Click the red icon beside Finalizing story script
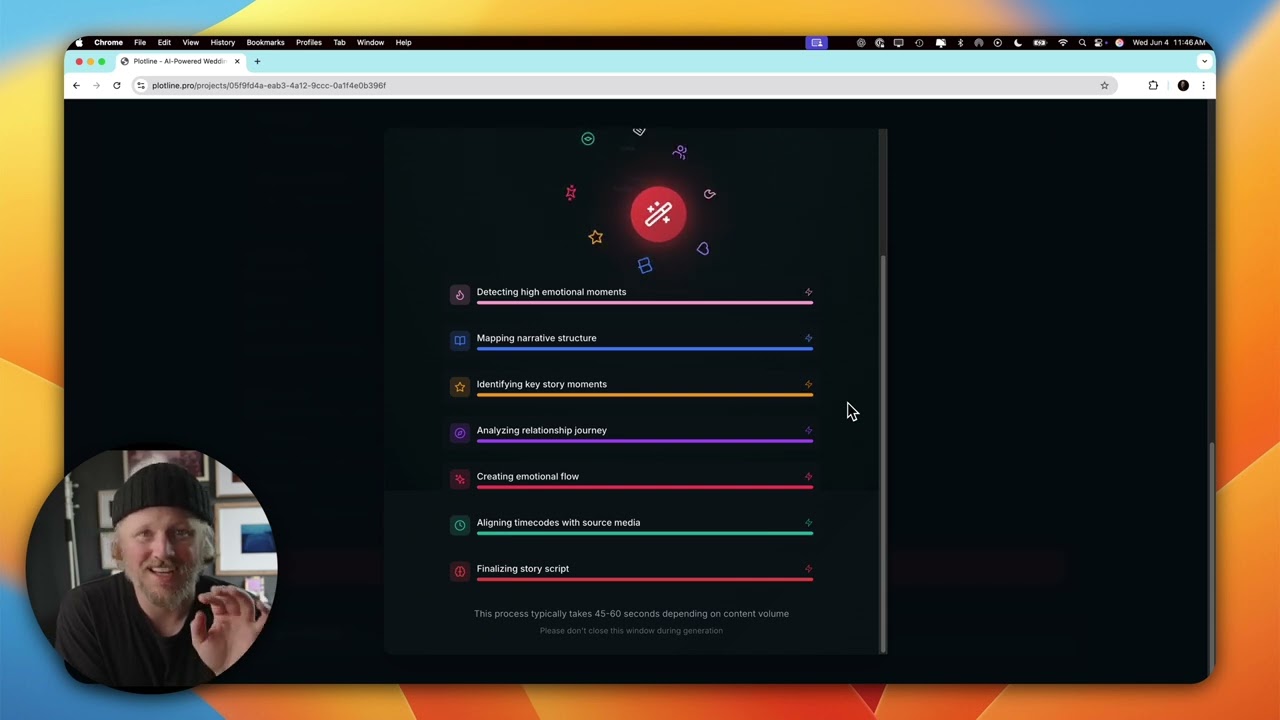 tap(460, 571)
